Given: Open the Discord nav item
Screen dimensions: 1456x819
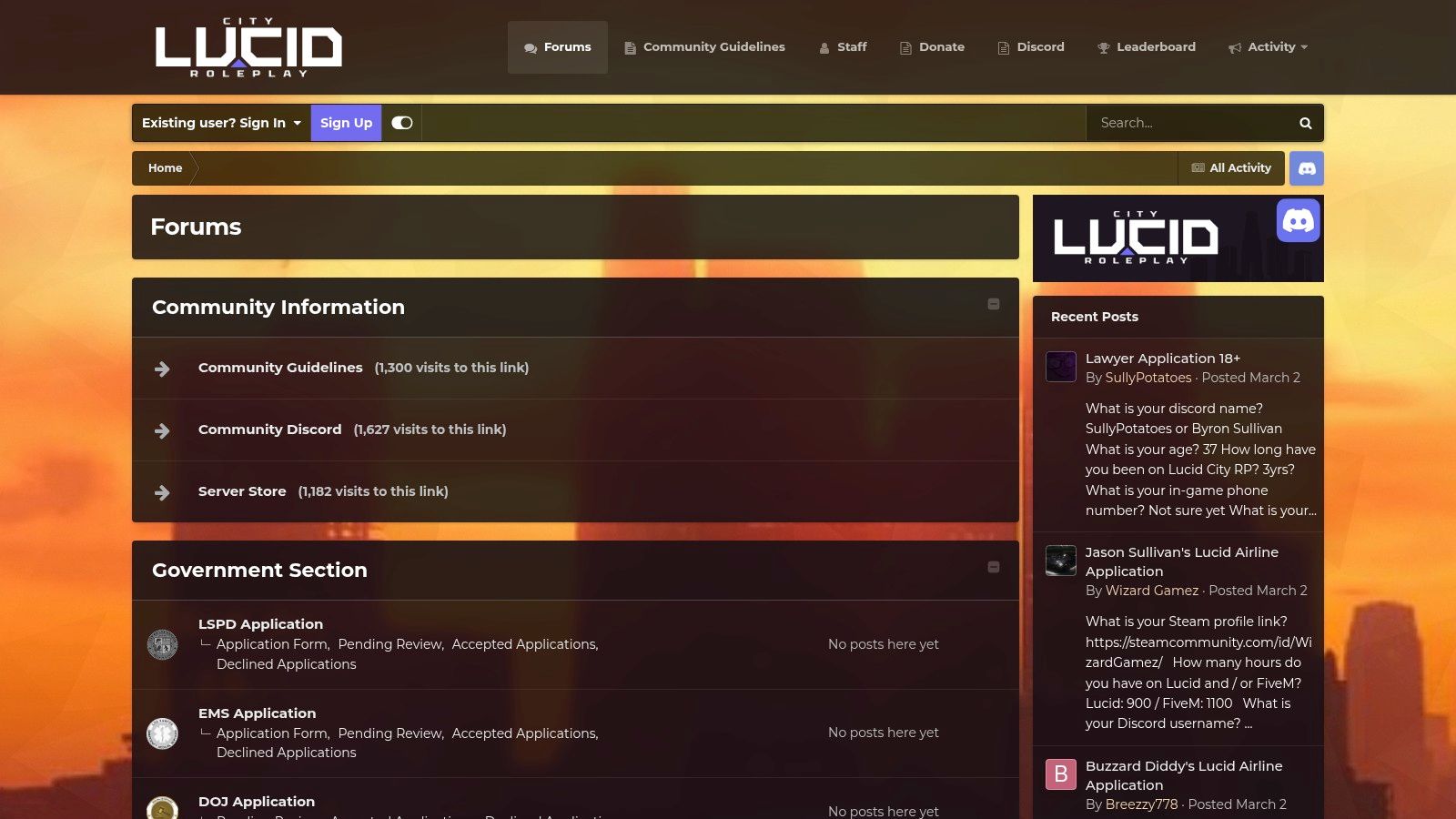Looking at the screenshot, I should [1031, 47].
